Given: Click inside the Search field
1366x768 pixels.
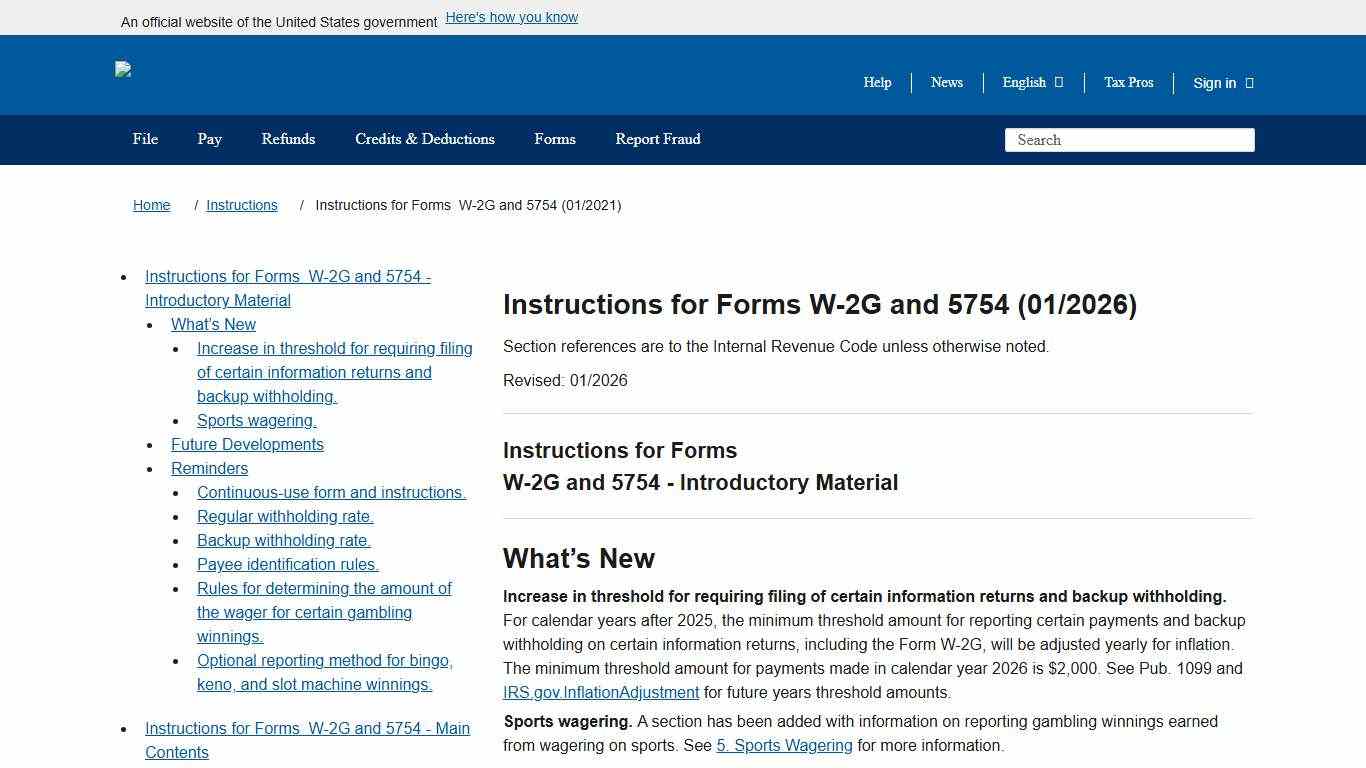Looking at the screenshot, I should point(1129,140).
